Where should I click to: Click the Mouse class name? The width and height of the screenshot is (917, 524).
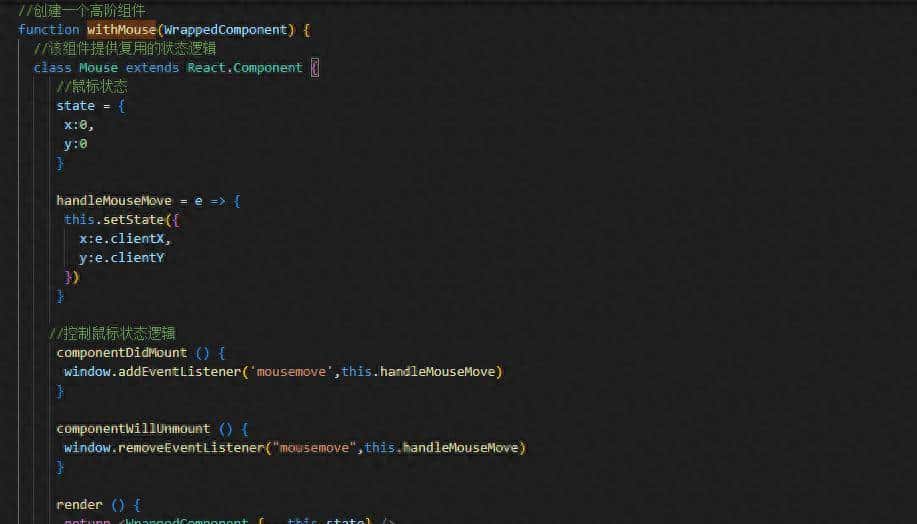pyautogui.click(x=98, y=68)
